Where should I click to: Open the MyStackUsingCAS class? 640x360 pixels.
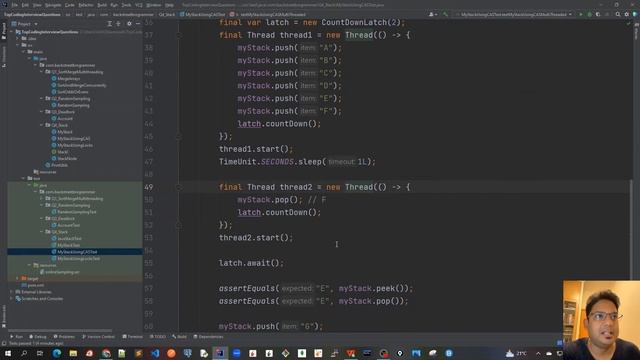click(71, 138)
